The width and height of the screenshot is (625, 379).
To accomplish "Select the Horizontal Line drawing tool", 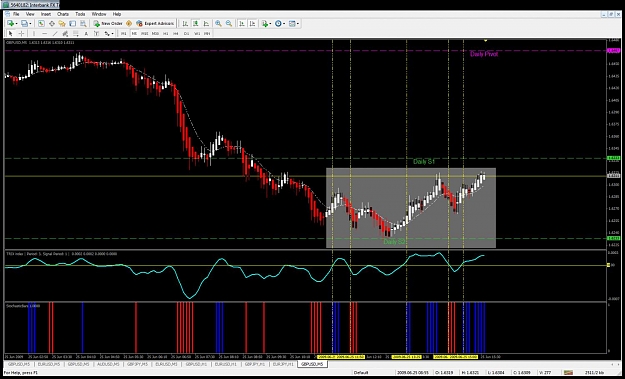I will tap(45, 33).
